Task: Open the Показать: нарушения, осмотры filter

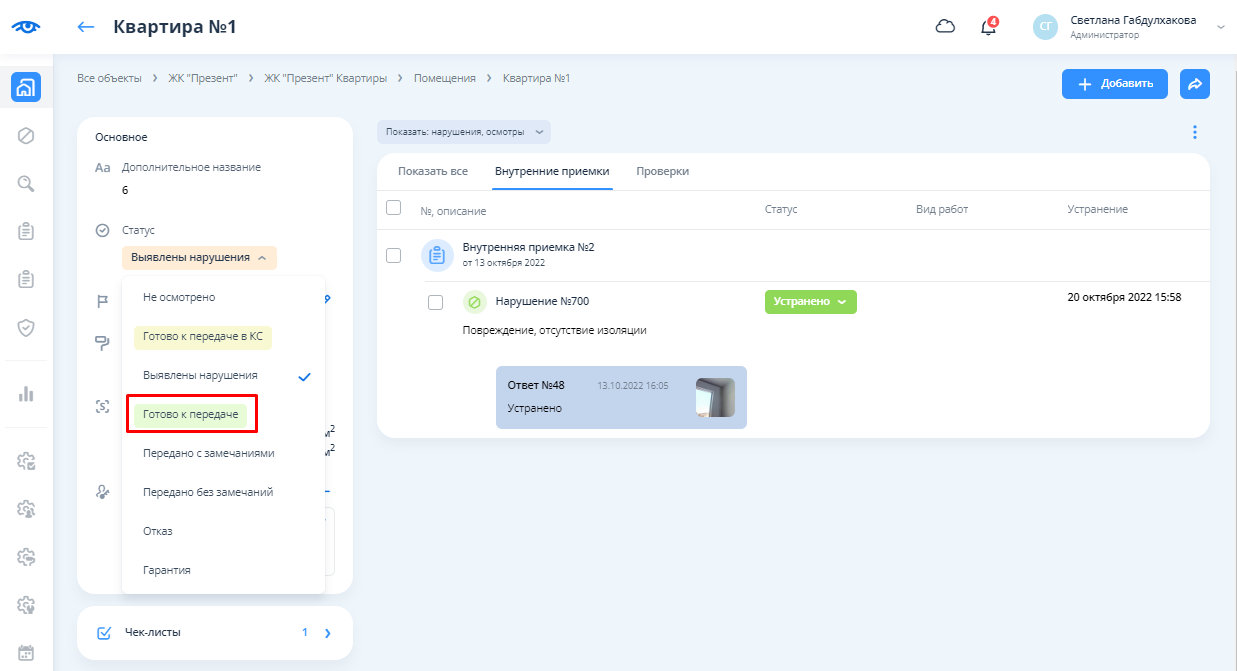Action: pyautogui.click(x=464, y=132)
